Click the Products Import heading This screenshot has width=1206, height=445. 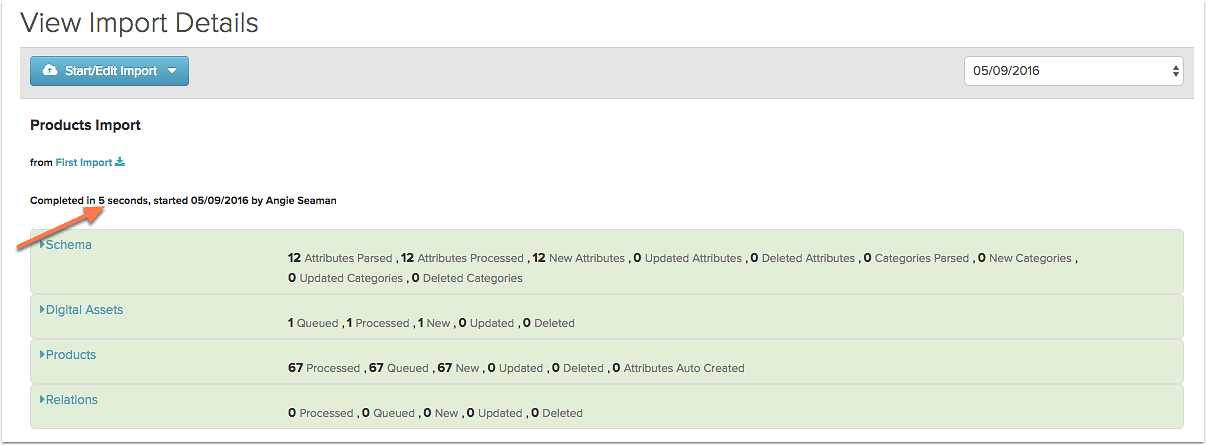[85, 125]
